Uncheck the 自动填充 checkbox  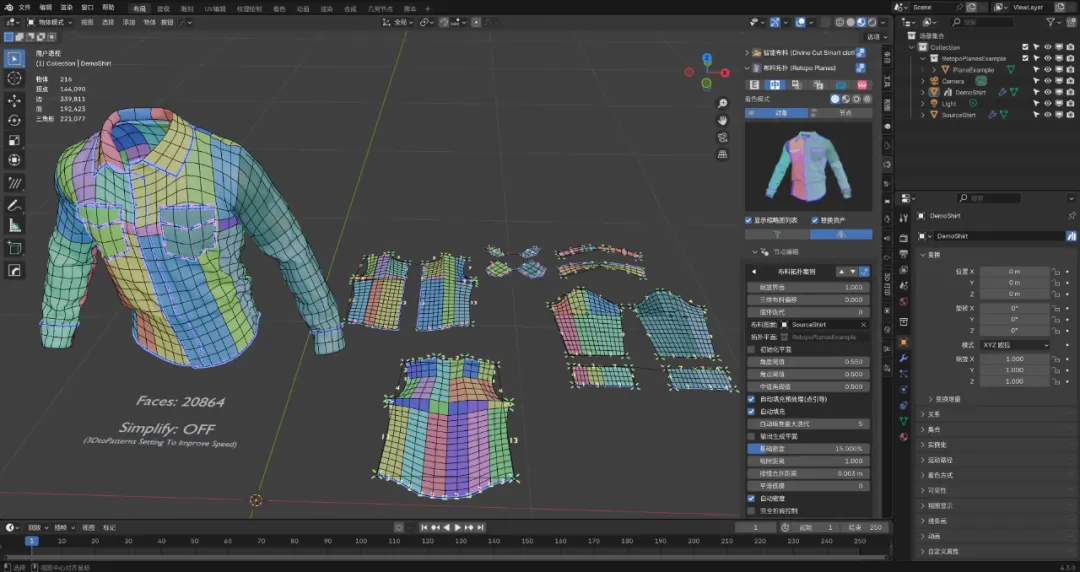(x=752, y=411)
